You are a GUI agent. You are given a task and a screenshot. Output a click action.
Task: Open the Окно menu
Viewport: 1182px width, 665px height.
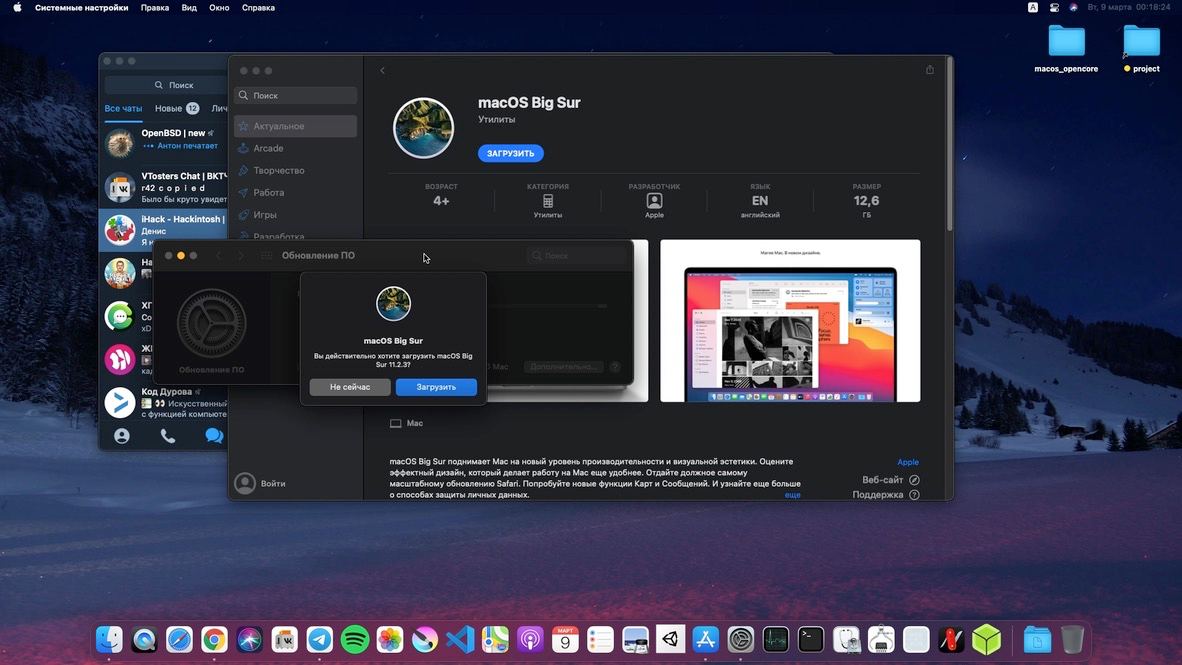point(219,8)
